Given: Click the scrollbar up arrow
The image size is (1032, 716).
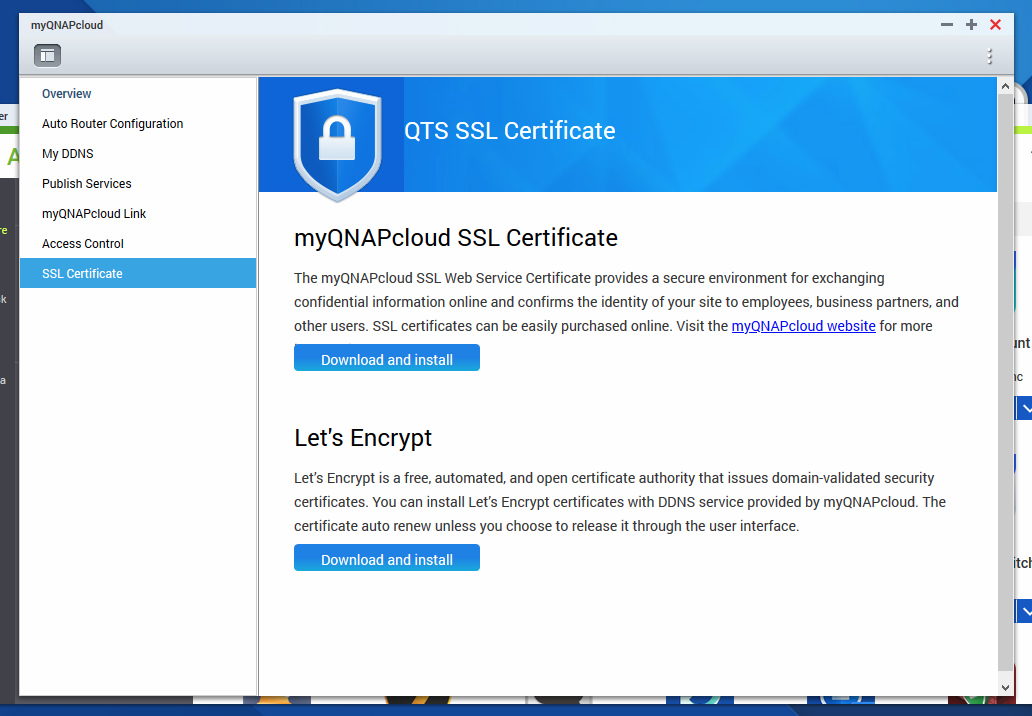Looking at the screenshot, I should [x=1005, y=87].
